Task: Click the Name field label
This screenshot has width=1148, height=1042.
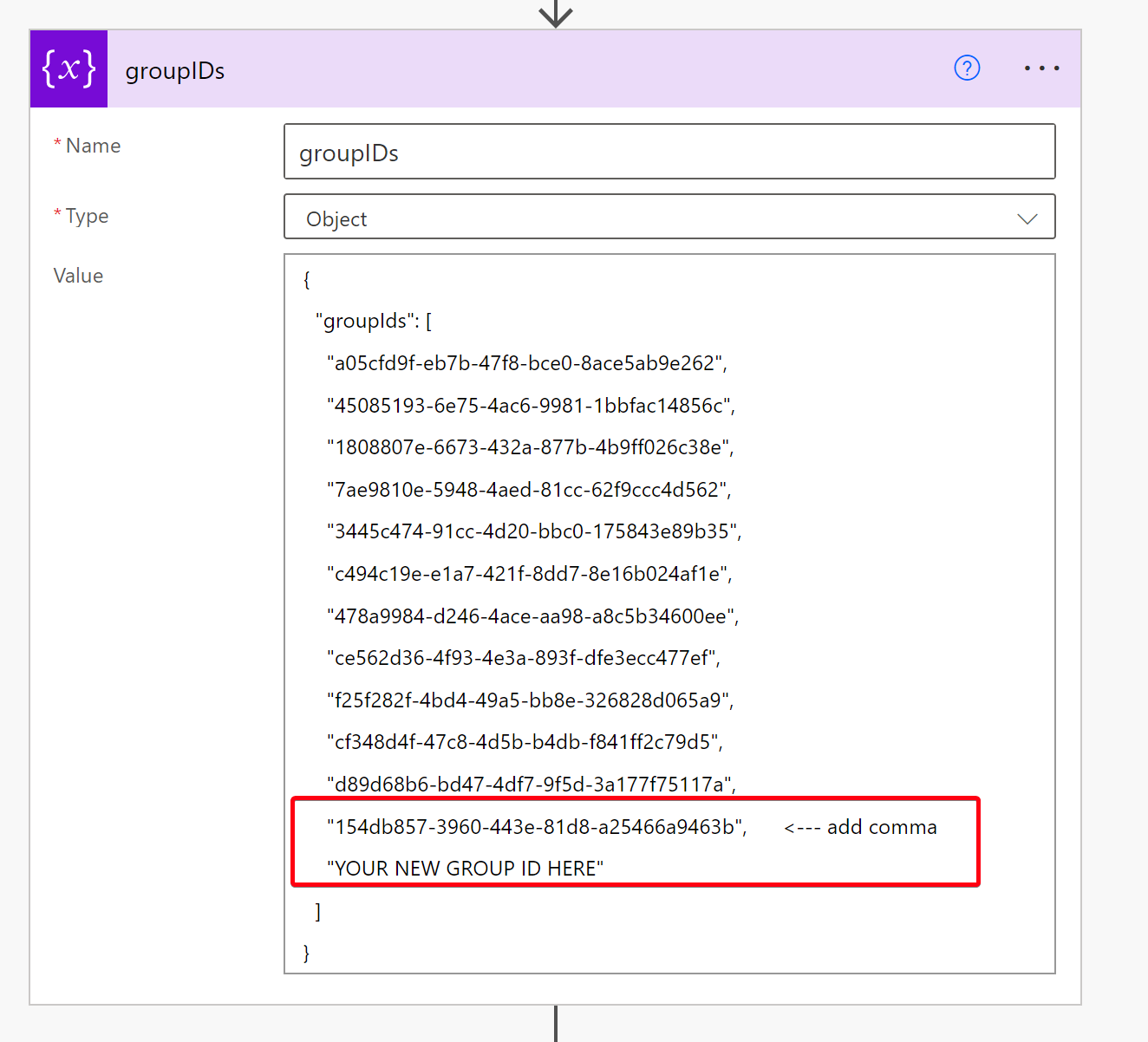Action: [x=93, y=146]
